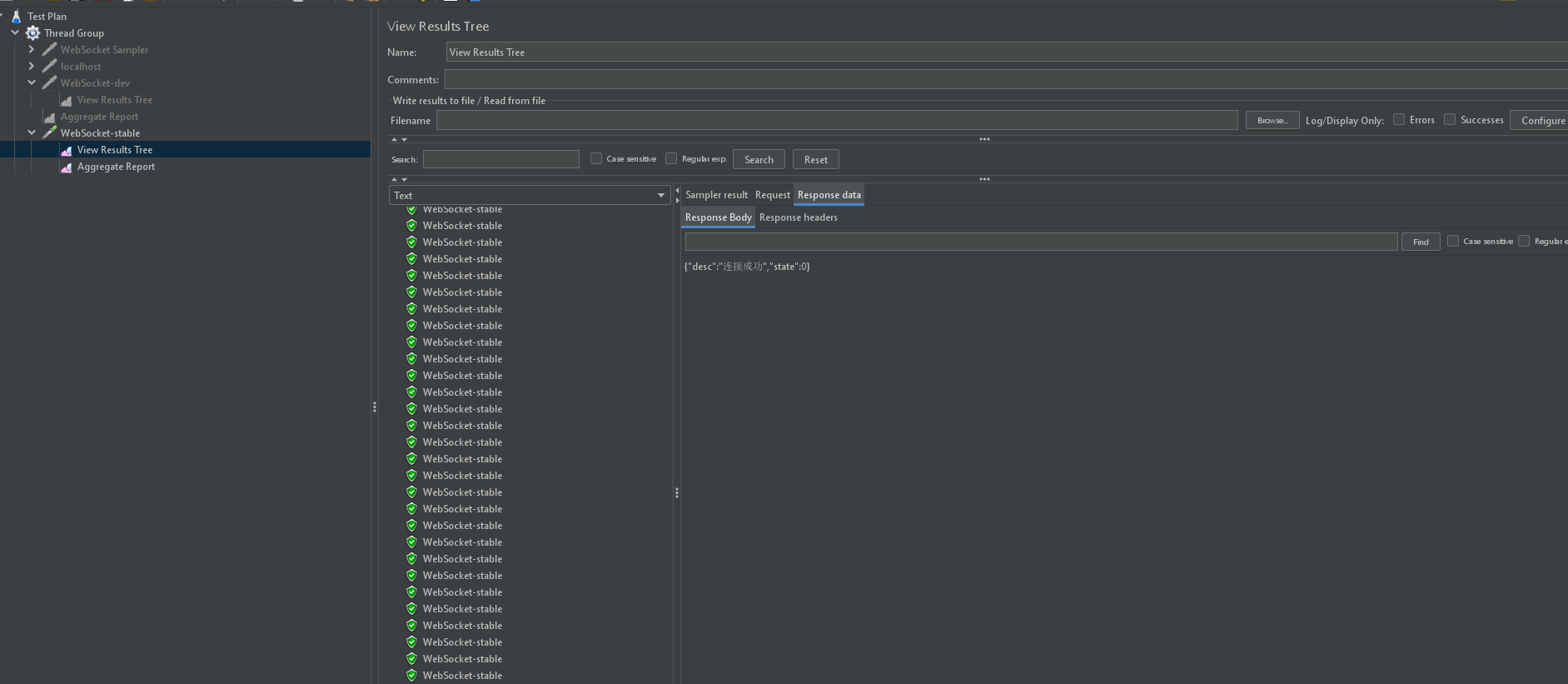Collapse the Thread Group node
This screenshot has height=684, width=1568.
(15, 32)
